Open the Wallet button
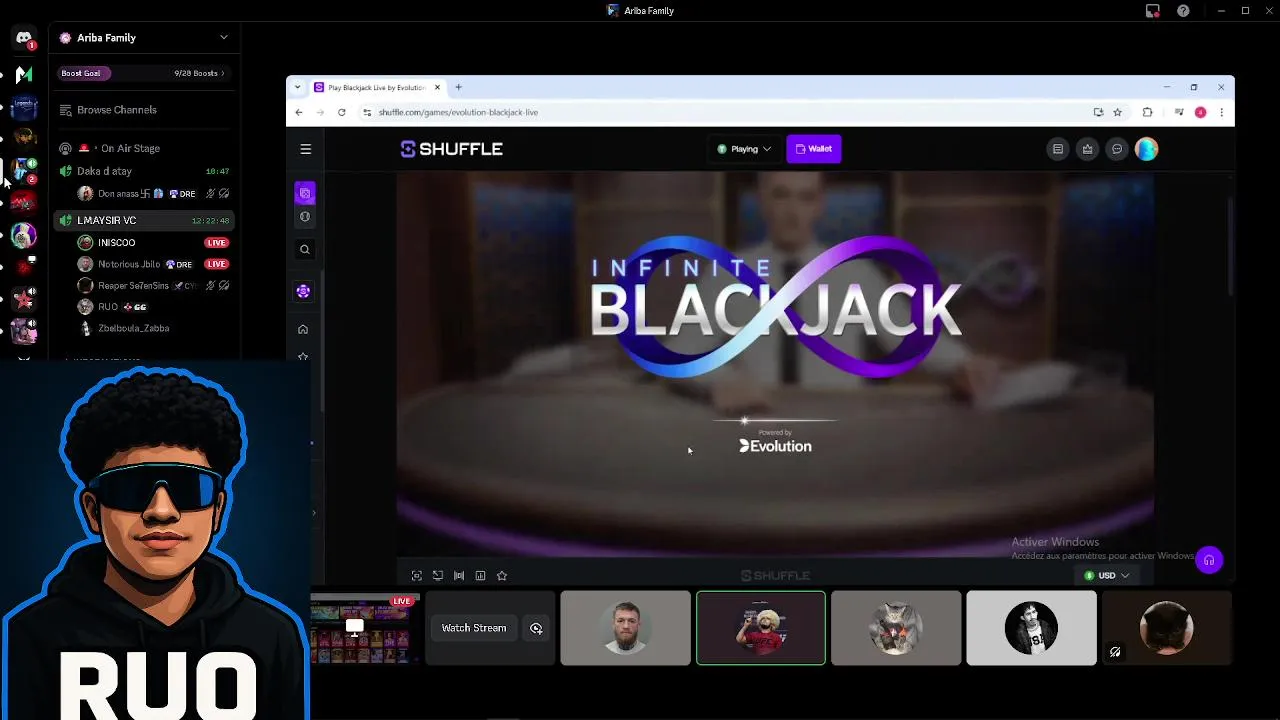This screenshot has width=1280, height=720. coord(814,149)
